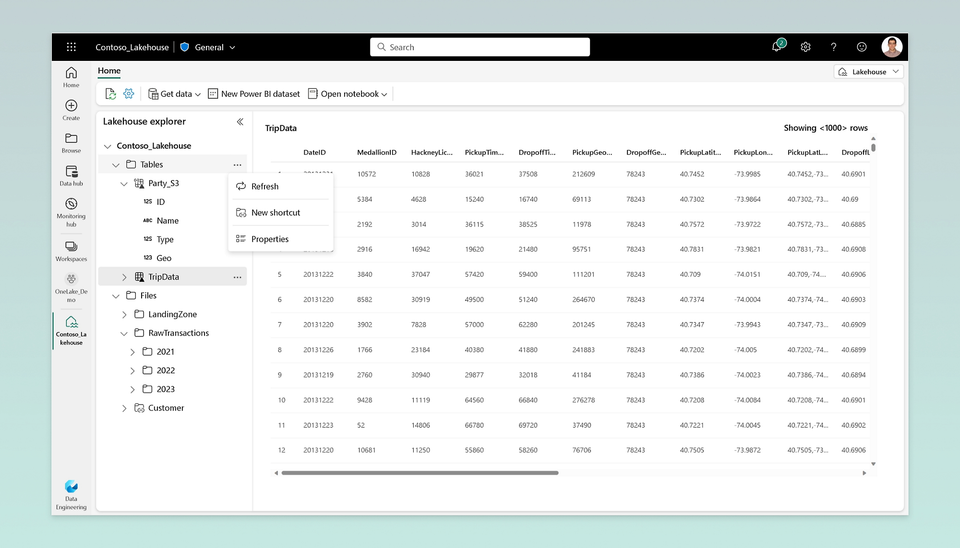This screenshot has height=548, width=960.
Task: Open OneLake_Demo workspace icon
Action: point(71,288)
